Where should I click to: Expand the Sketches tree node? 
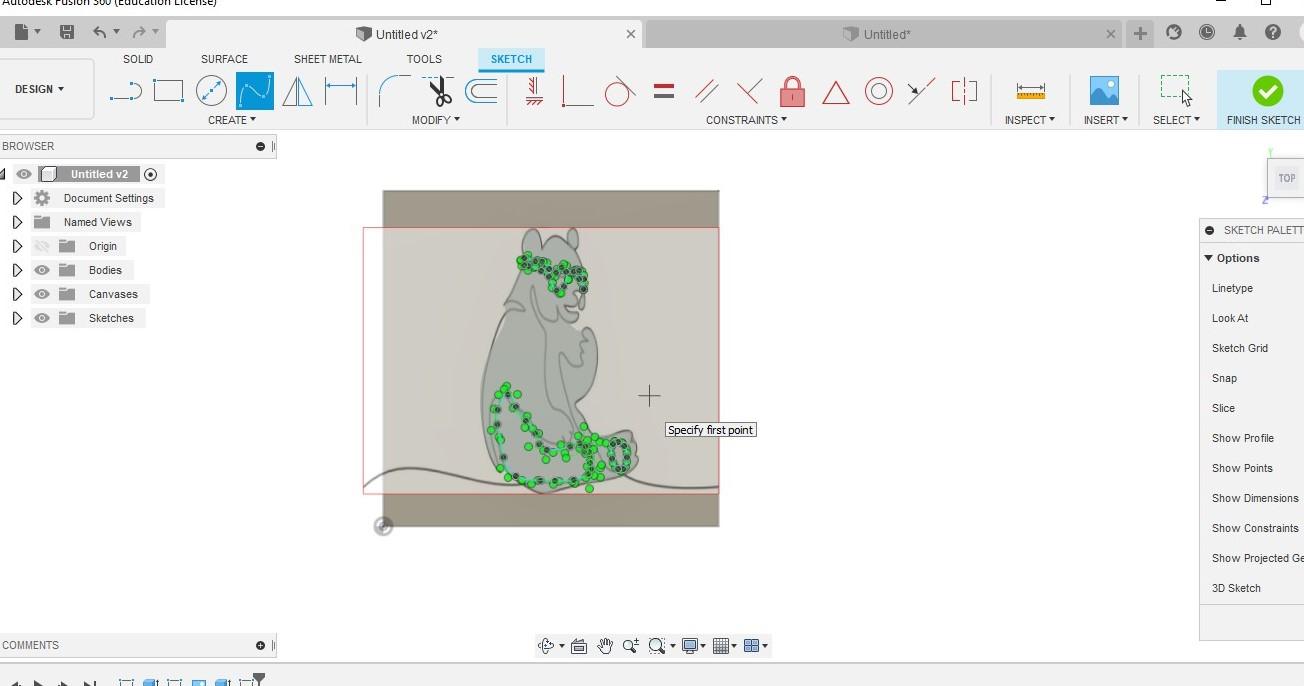(17, 318)
